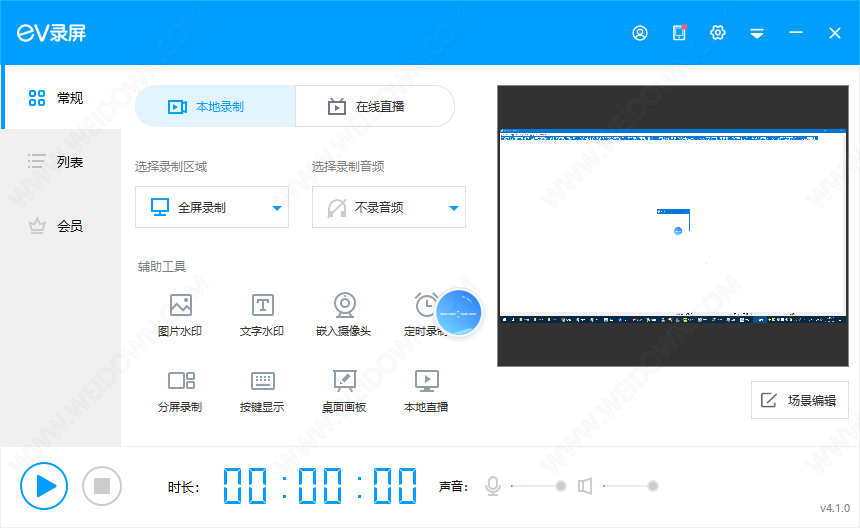The image size is (860, 528).
Task: Open the title bar dropdown menu icon
Action: [757, 34]
